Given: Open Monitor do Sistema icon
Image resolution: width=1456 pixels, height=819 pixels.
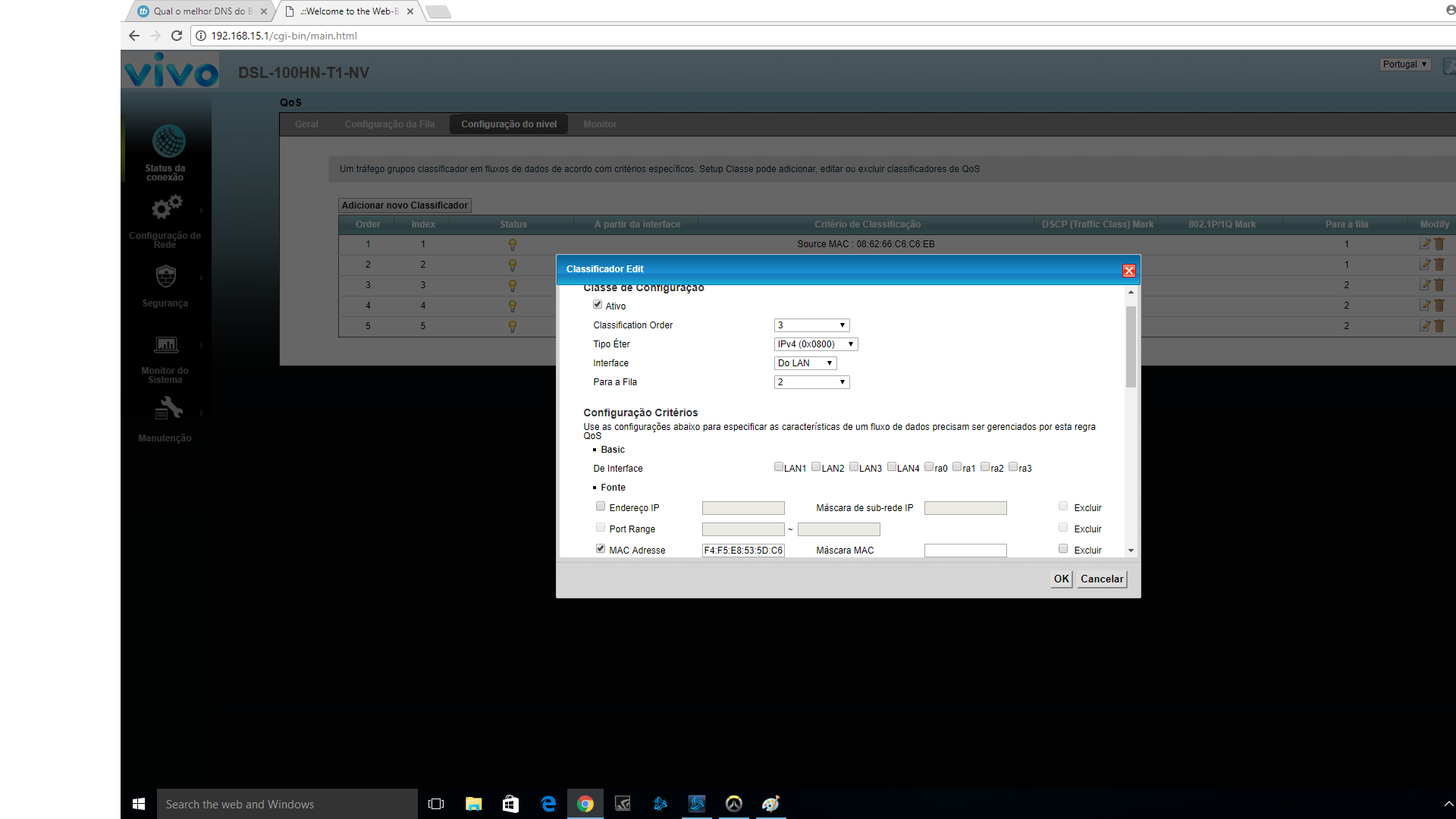Looking at the screenshot, I should [166, 345].
